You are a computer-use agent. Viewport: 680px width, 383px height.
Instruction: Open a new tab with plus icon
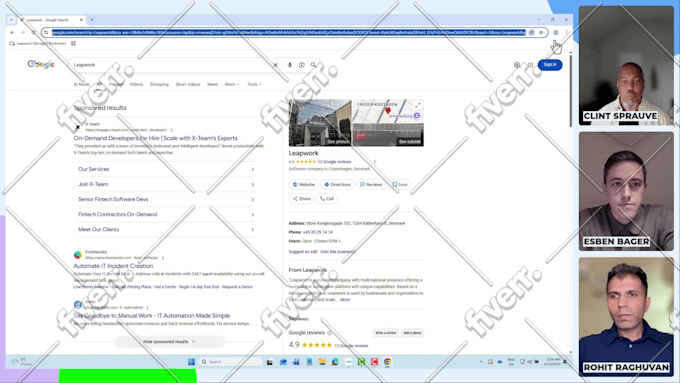(92, 20)
